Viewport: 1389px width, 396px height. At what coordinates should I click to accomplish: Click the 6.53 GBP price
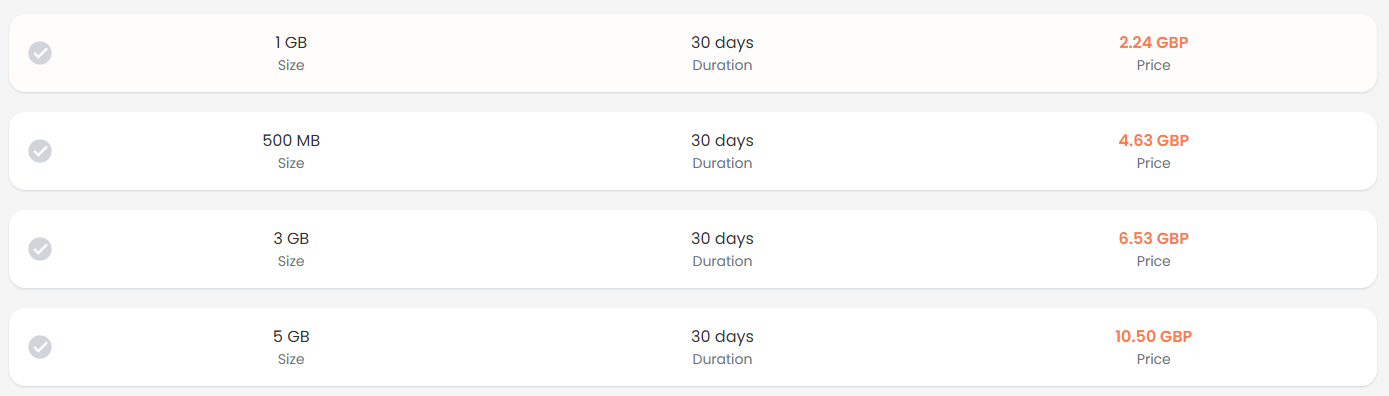pos(1153,238)
